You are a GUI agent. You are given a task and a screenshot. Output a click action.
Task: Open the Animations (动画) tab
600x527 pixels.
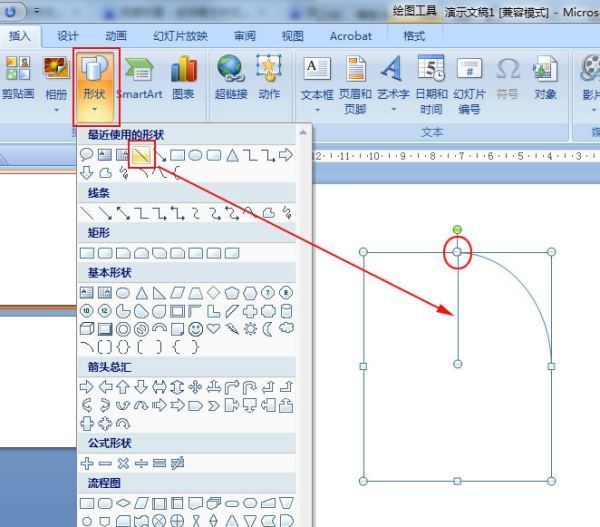pyautogui.click(x=116, y=36)
